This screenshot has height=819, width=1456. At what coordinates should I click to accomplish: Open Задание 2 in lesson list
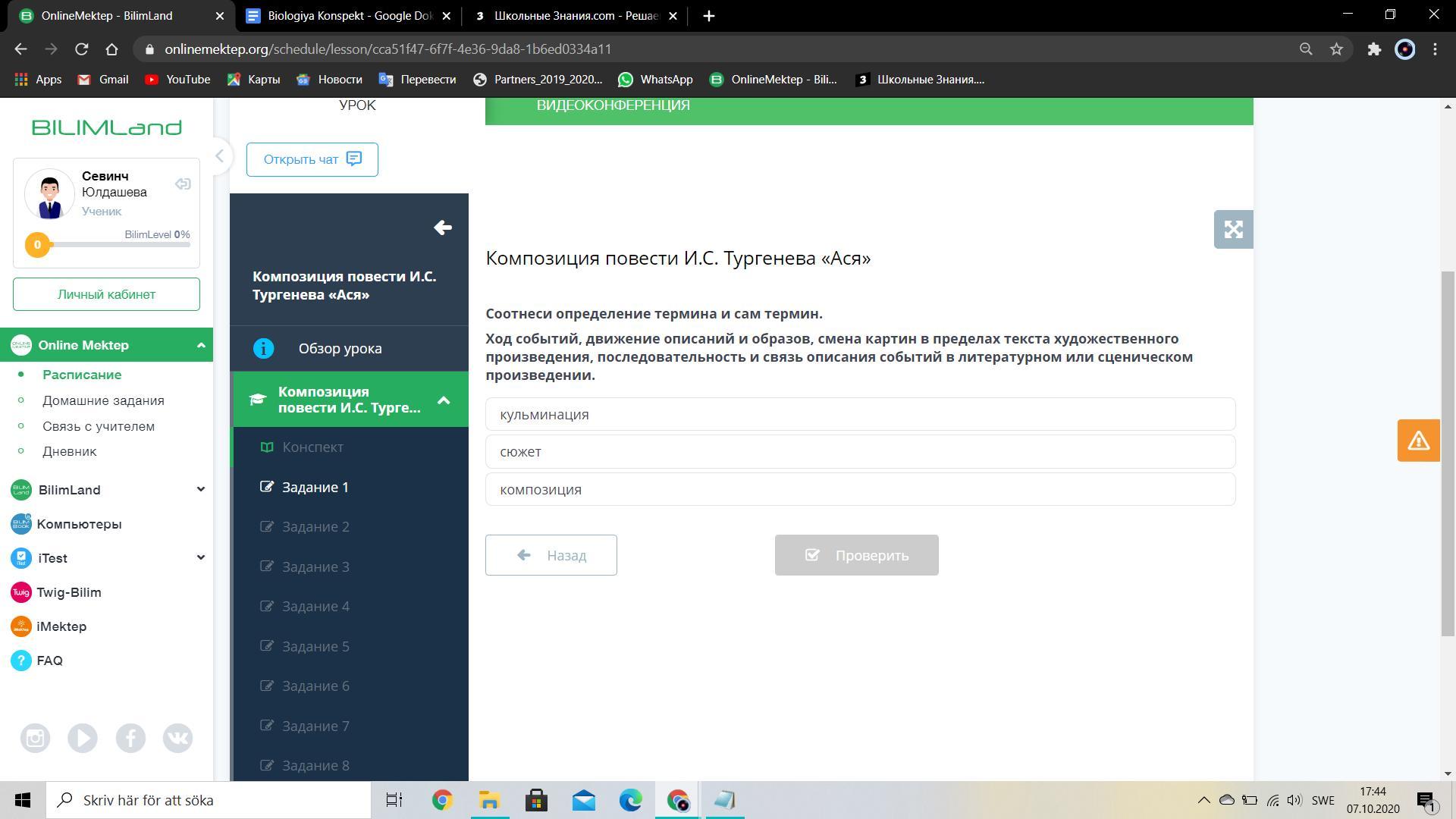click(315, 527)
